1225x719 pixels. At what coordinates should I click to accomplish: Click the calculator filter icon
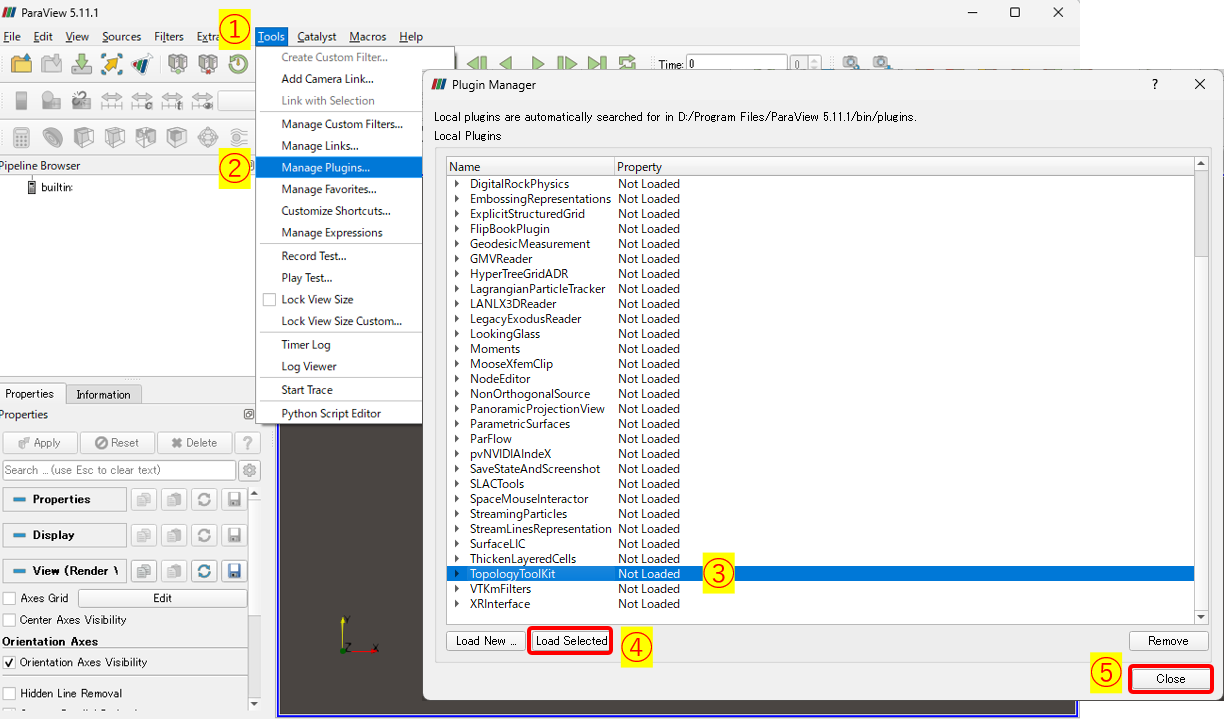coord(21,137)
